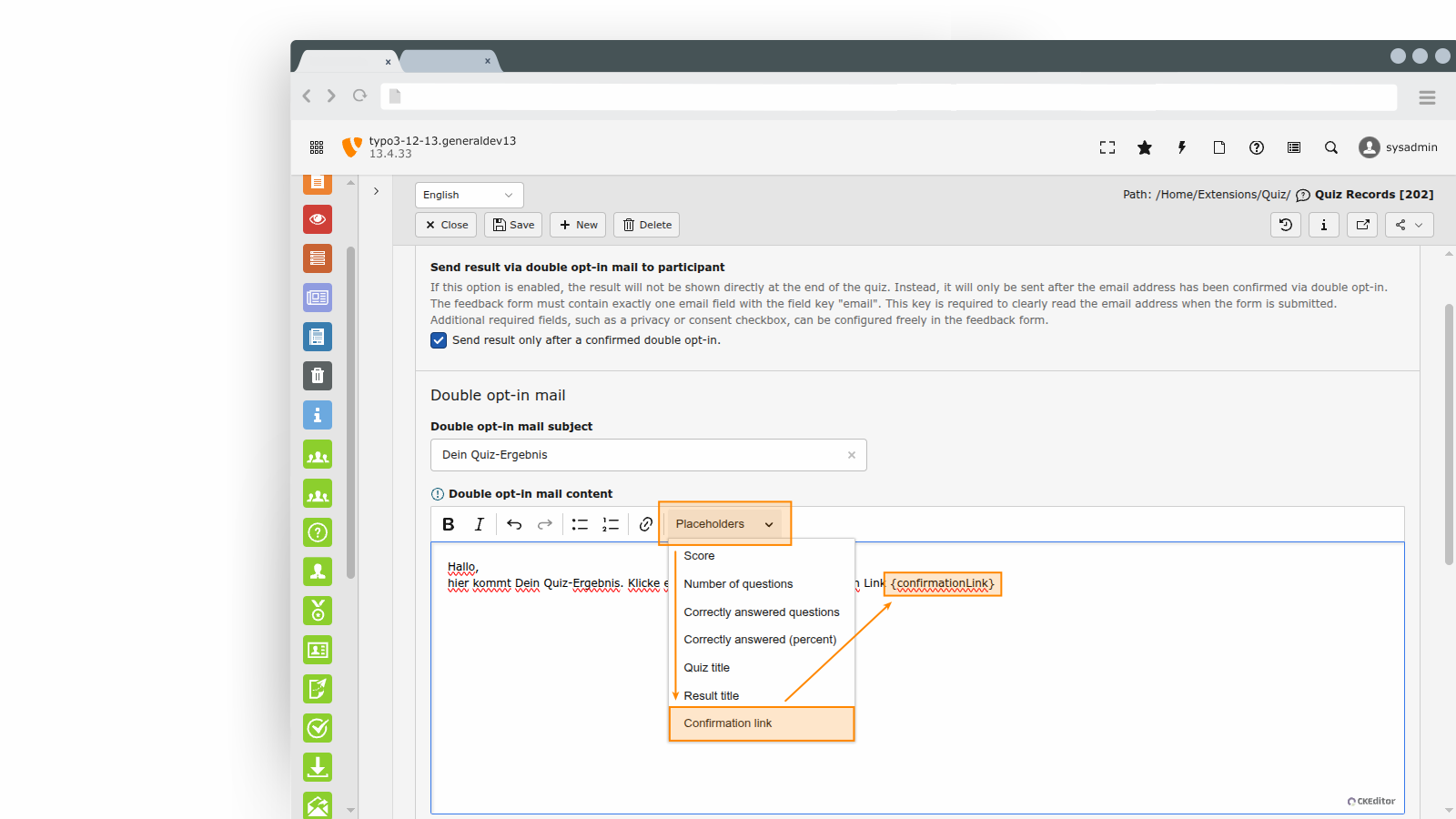Open the green ID card module icon

(318, 650)
